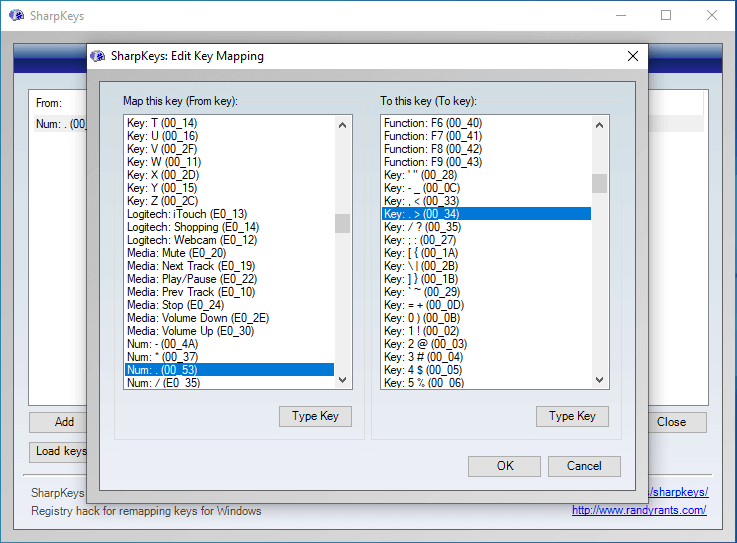The width and height of the screenshot is (737, 543).
Task: Select 'Function: F9 (00_43)' in To list
Action: coord(486,162)
